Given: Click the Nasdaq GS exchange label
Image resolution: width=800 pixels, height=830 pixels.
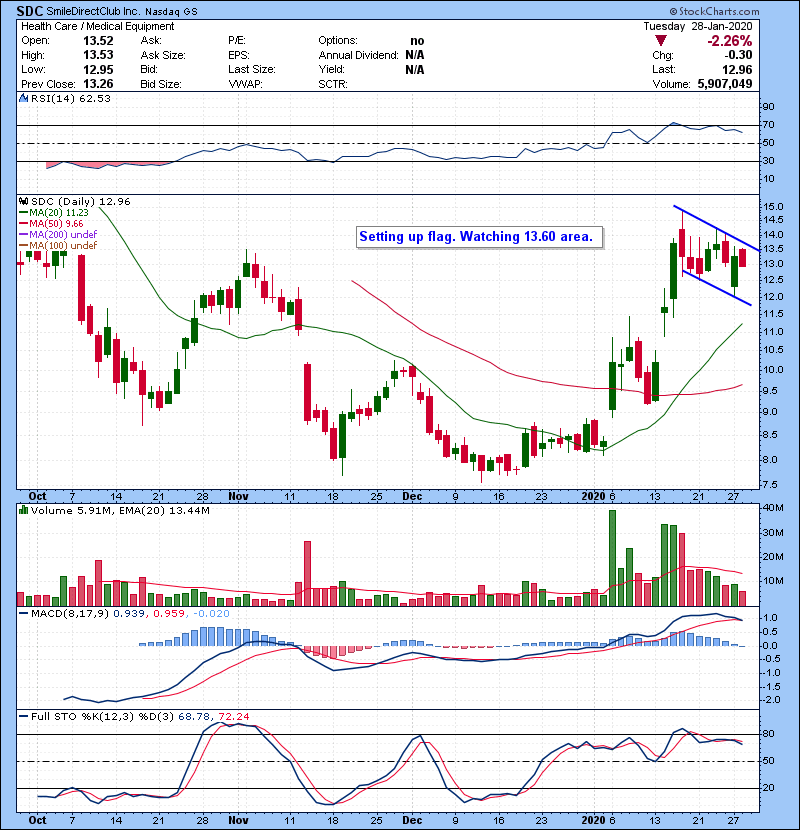Looking at the screenshot, I should point(171,12).
